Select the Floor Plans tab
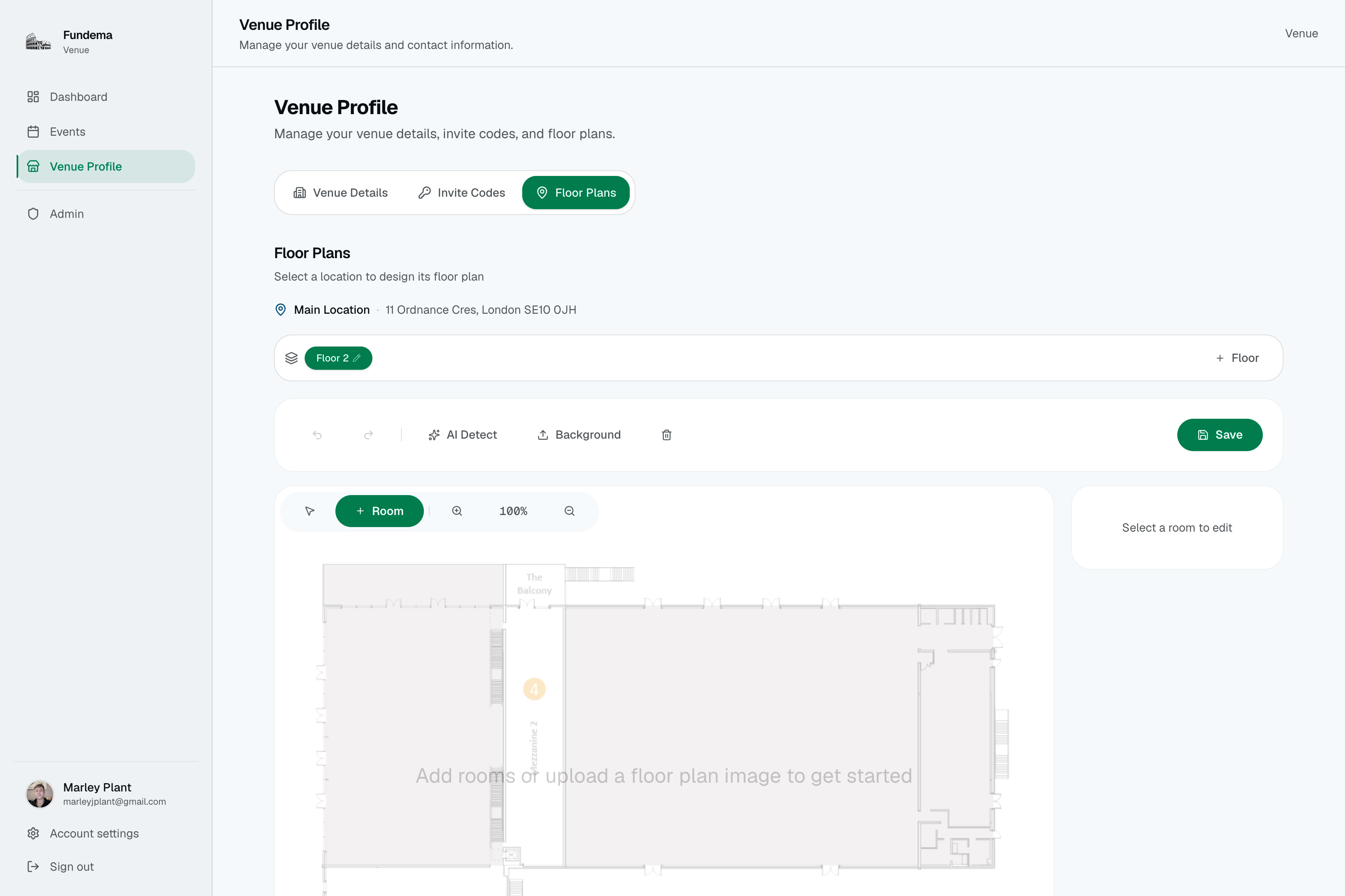Image resolution: width=1345 pixels, height=896 pixels. [576, 193]
